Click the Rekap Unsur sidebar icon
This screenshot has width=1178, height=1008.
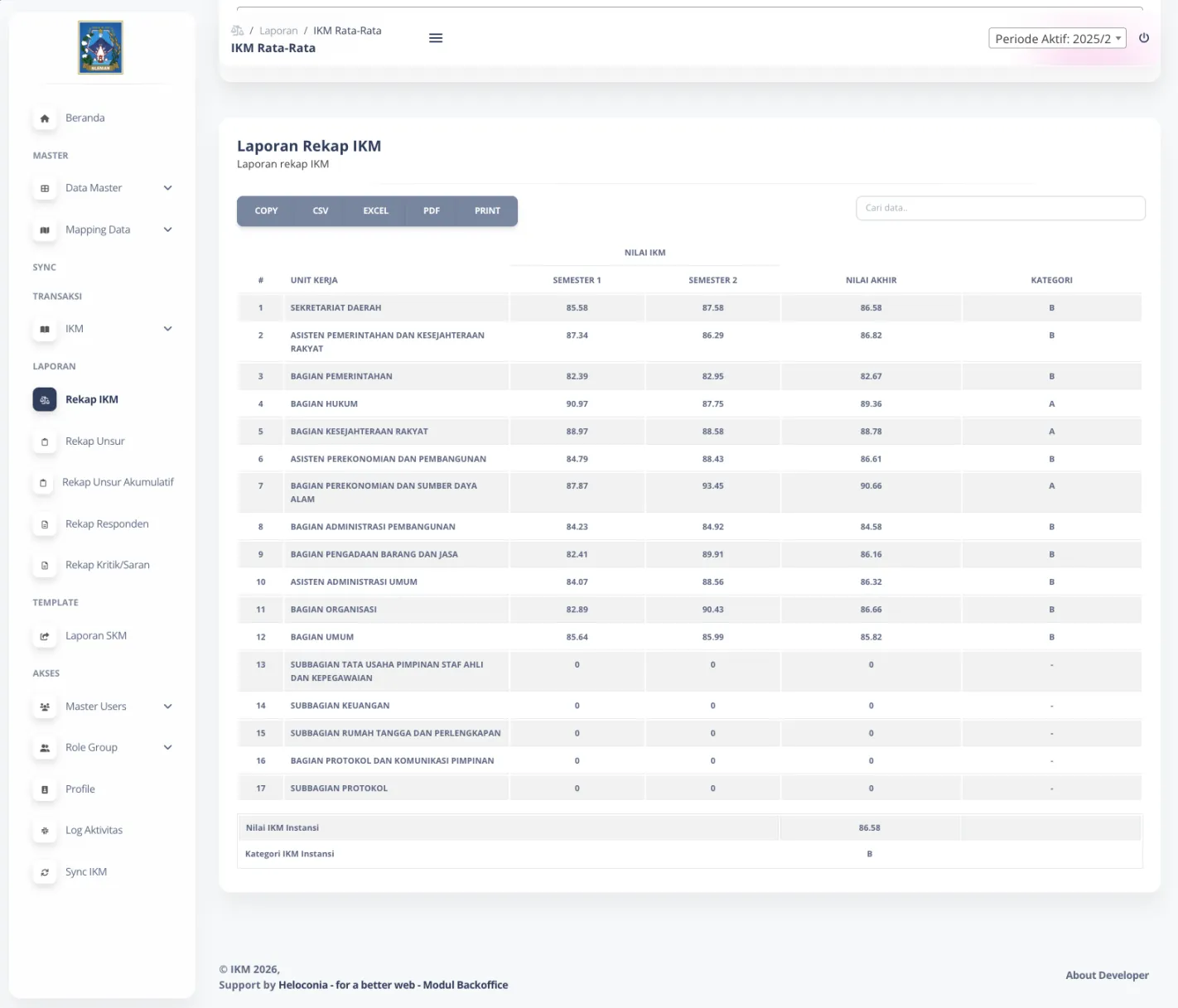tap(45, 441)
